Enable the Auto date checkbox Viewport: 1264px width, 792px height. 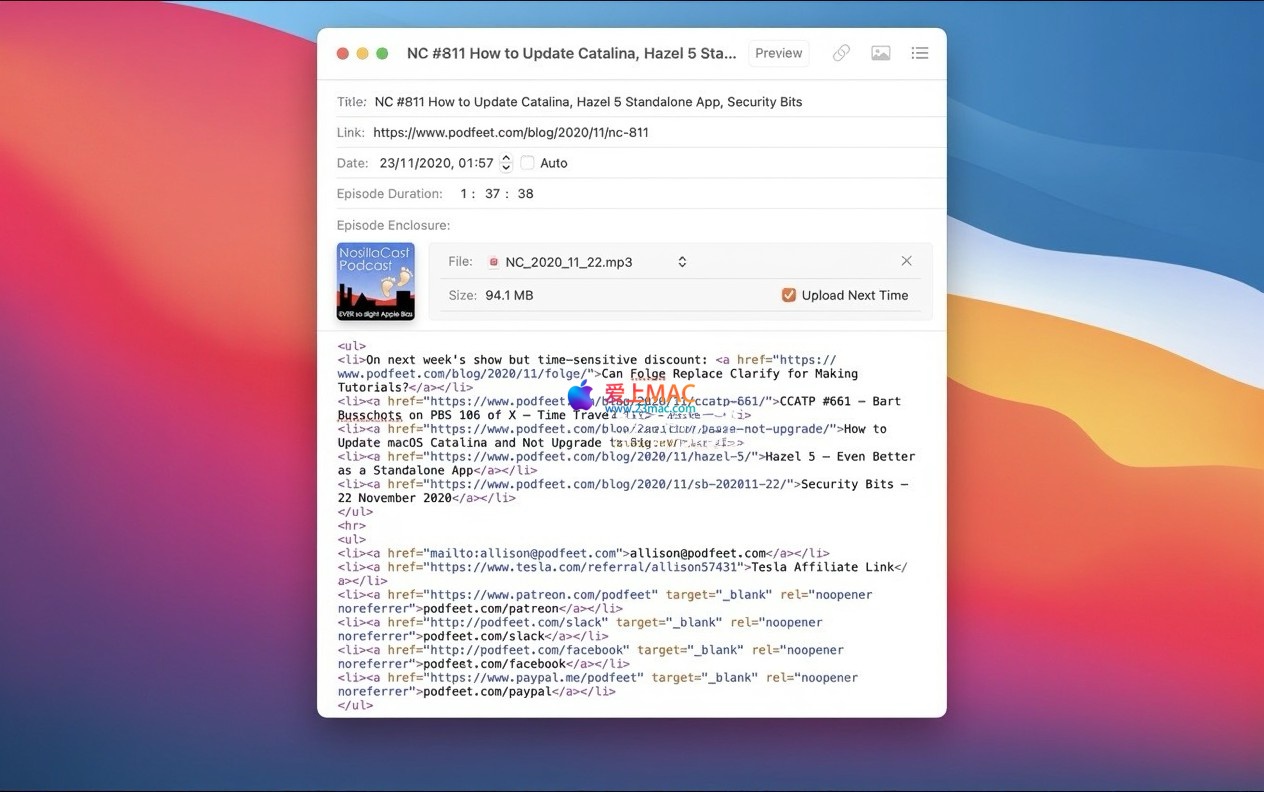[528, 163]
